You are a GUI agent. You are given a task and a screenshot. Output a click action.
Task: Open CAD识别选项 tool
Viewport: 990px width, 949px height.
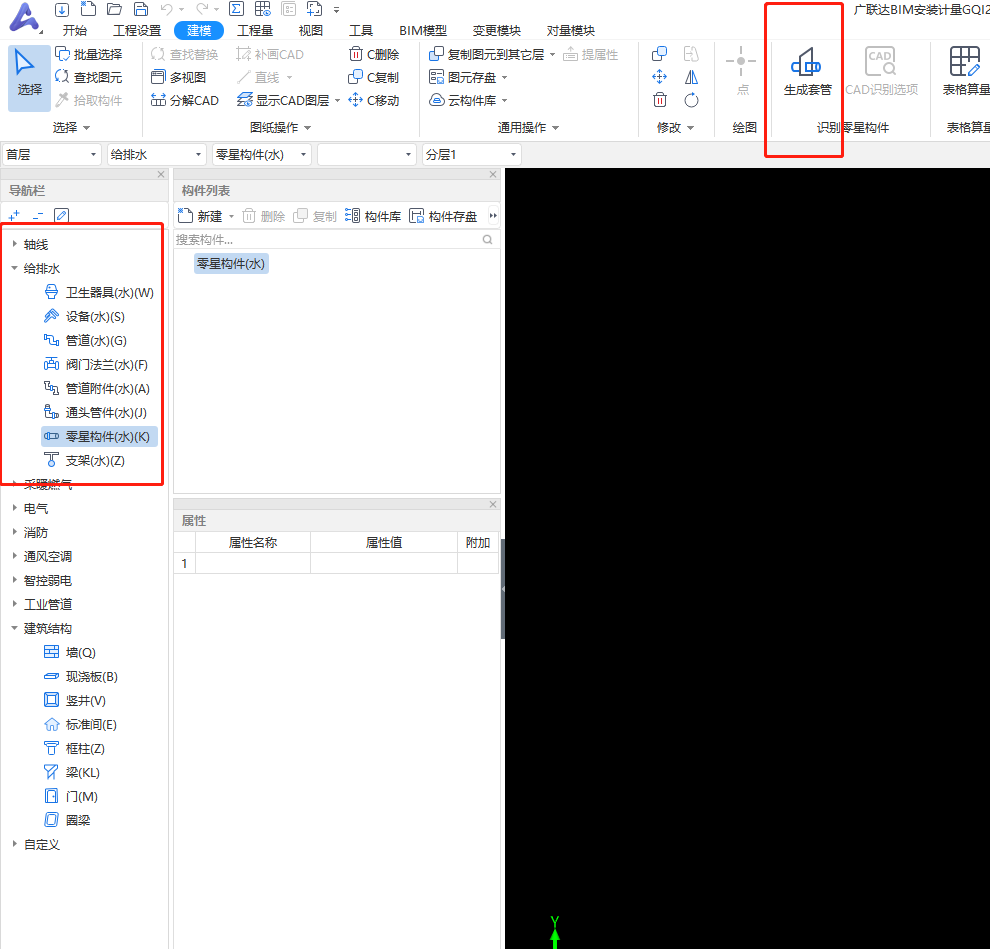coord(881,71)
